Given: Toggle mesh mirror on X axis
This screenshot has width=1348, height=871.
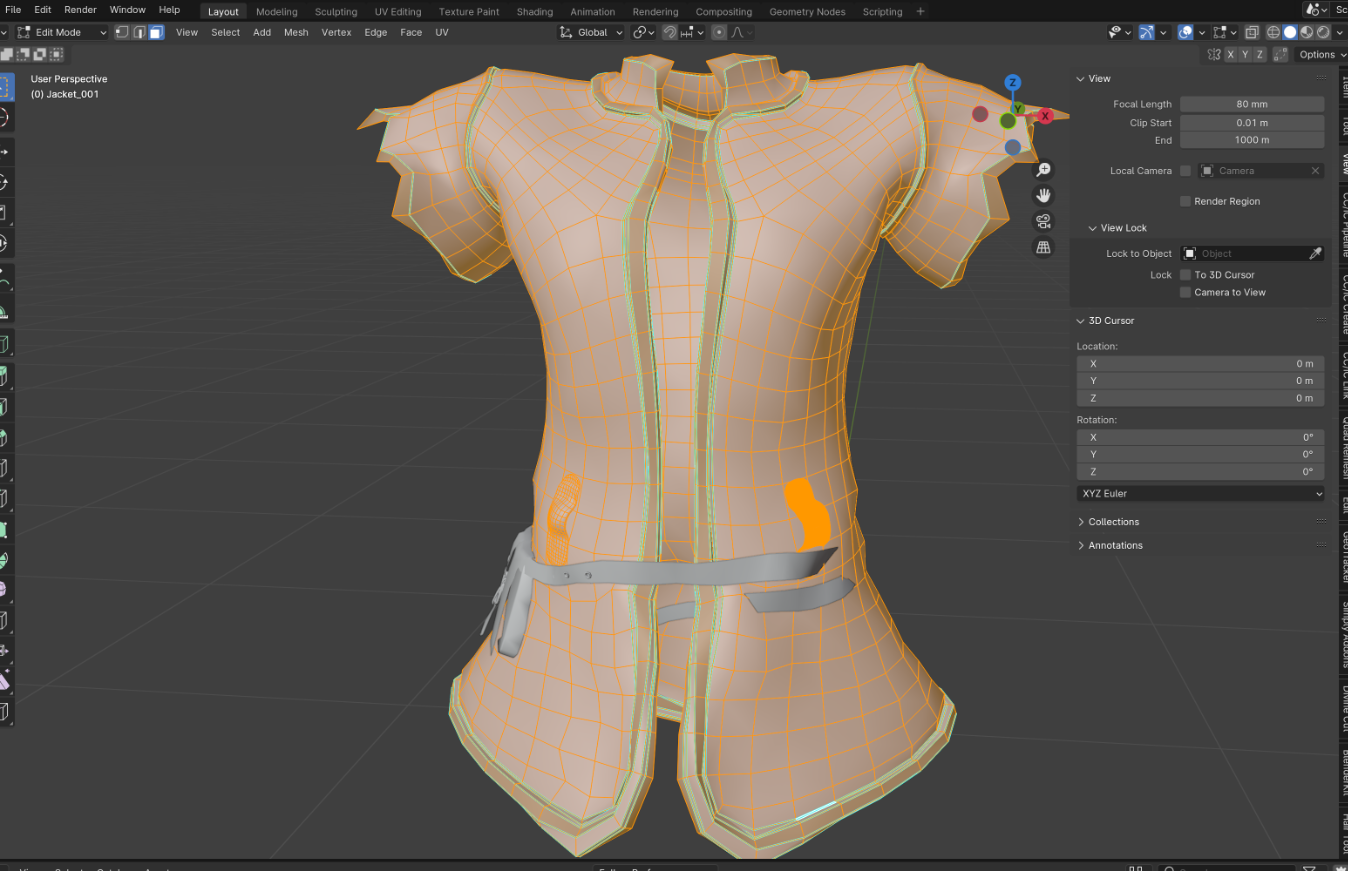Looking at the screenshot, I should click(x=1231, y=54).
